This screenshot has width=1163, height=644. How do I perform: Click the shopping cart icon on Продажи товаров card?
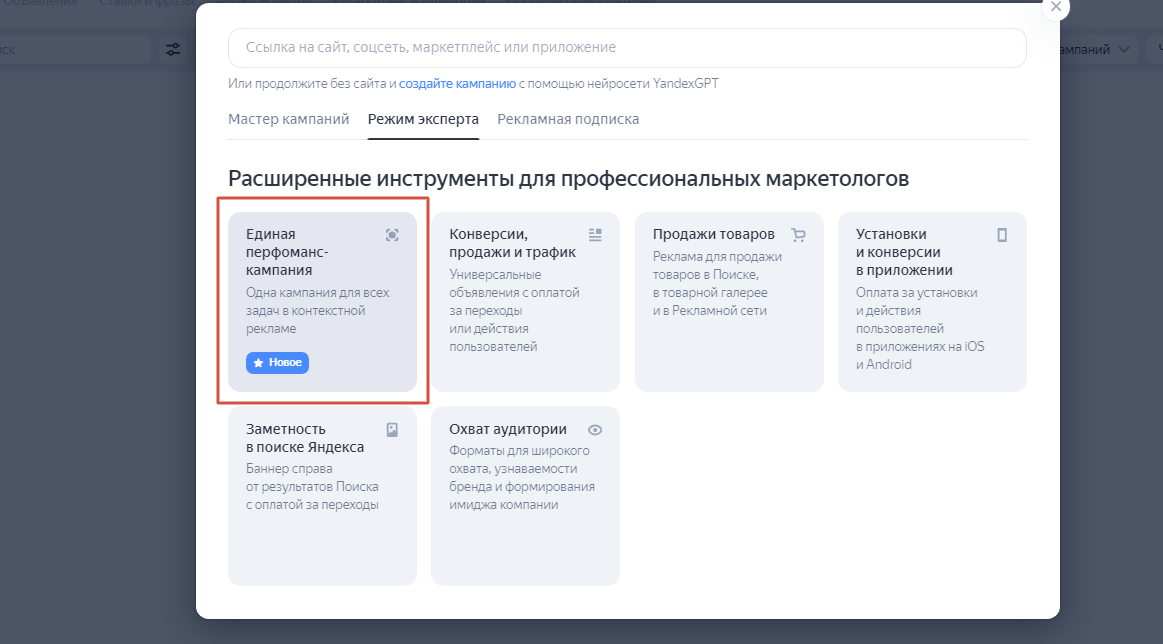click(798, 235)
